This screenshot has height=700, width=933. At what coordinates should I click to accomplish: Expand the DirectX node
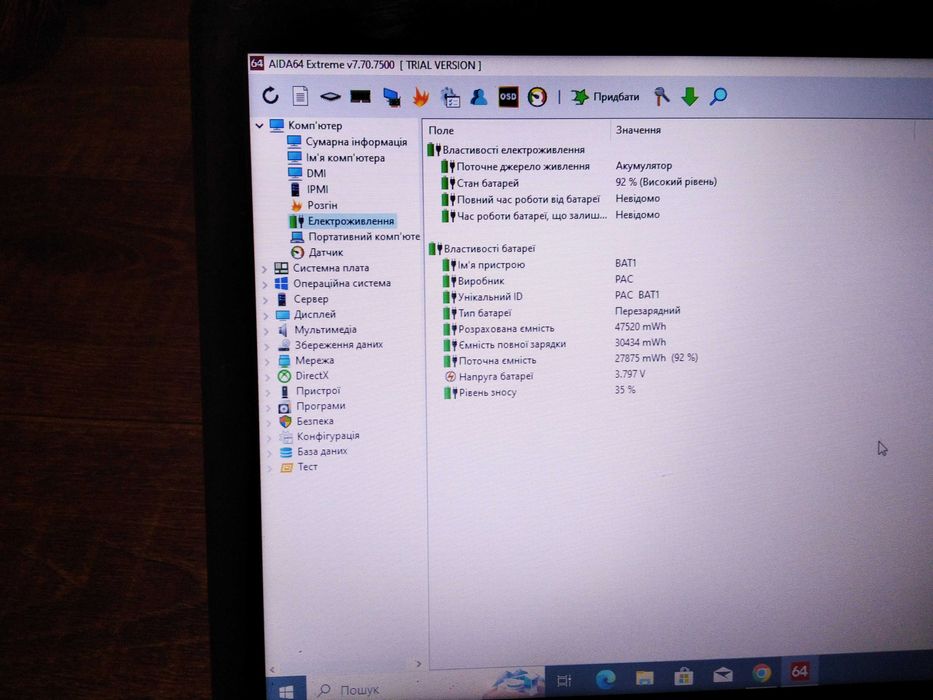tap(267, 377)
